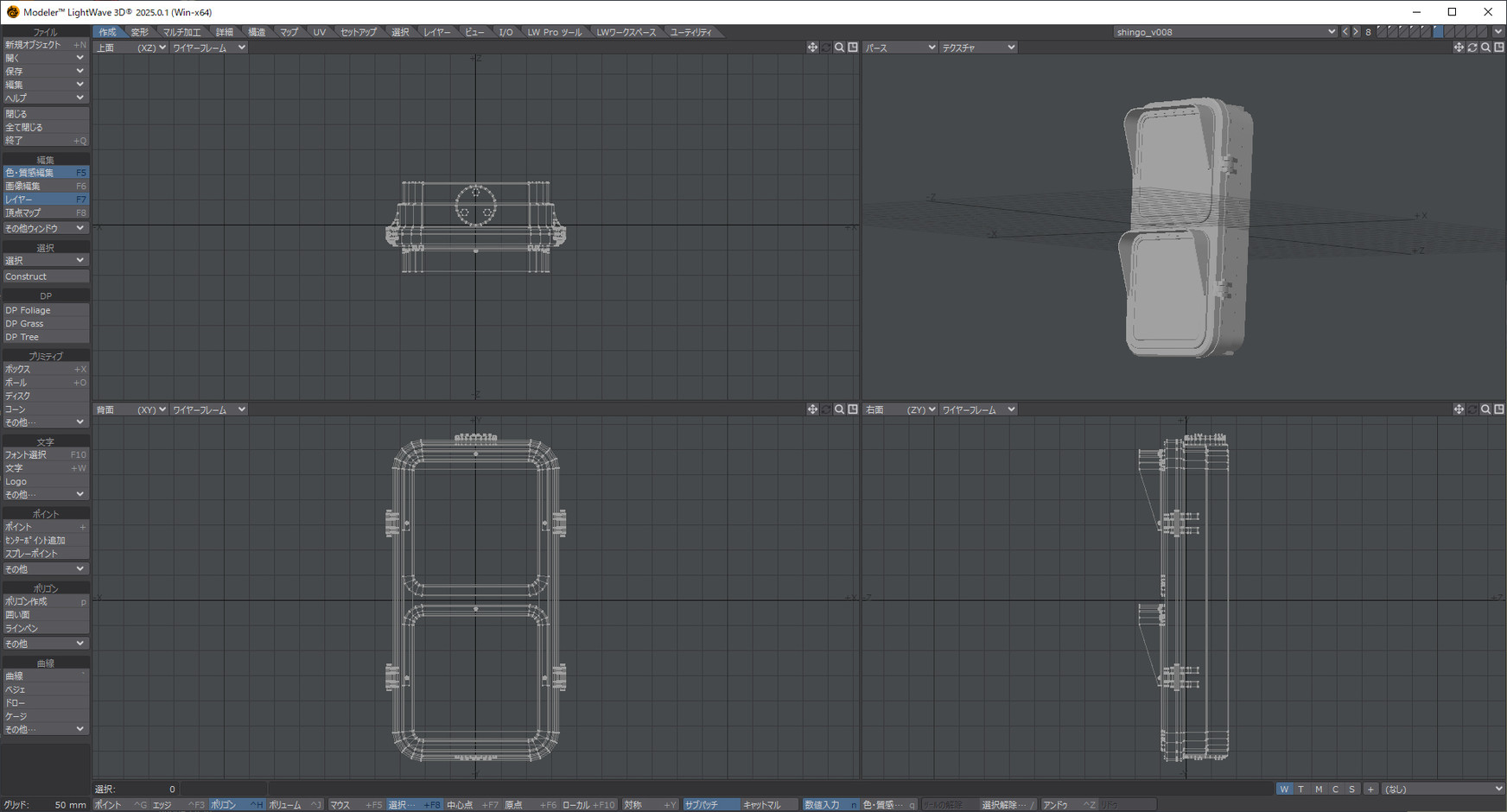
Task: Switch to エッジ selection mode
Action: click(x=179, y=805)
